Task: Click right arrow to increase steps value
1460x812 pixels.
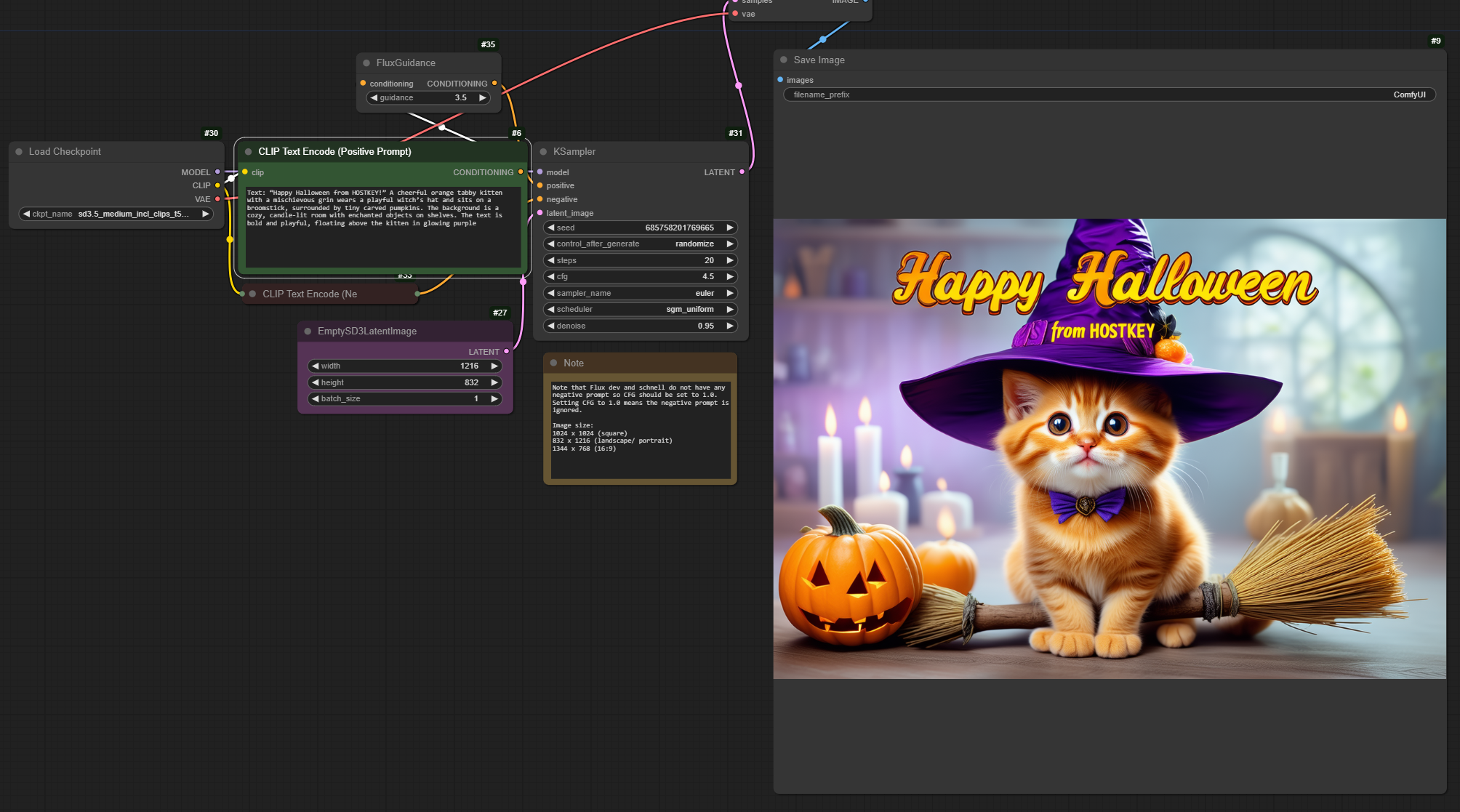Action: (729, 260)
